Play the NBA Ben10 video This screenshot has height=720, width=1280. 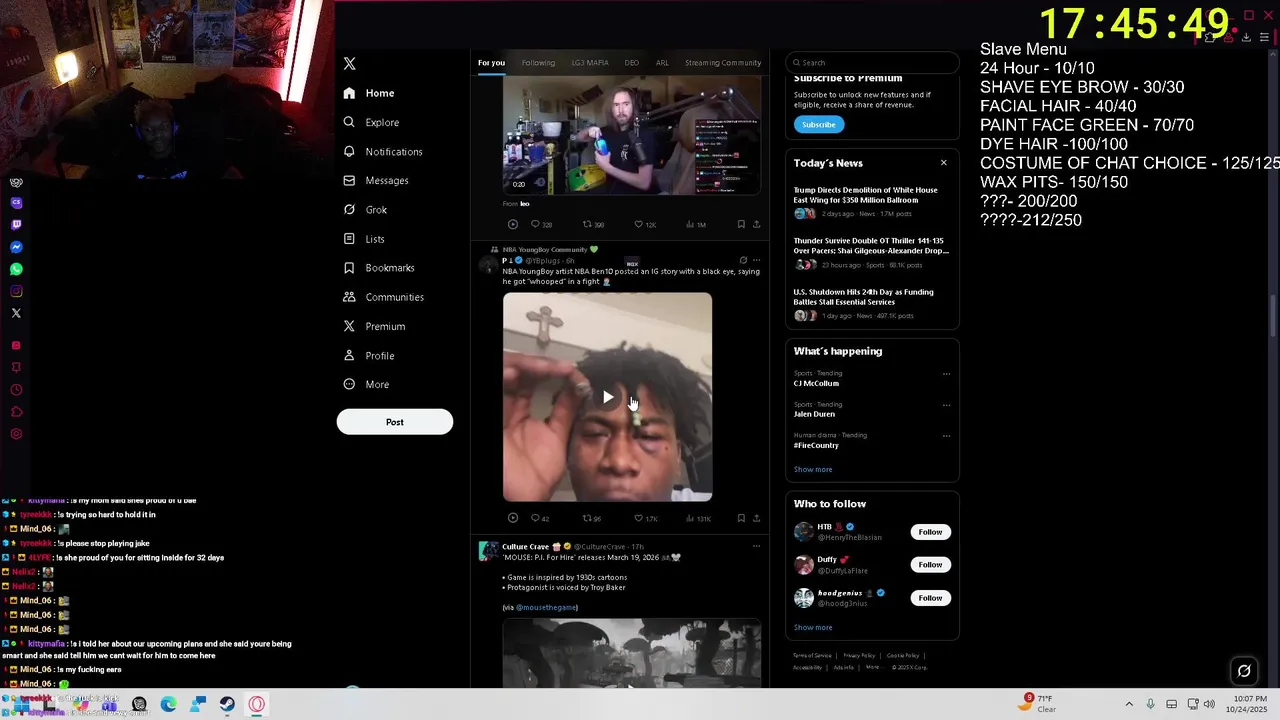coord(608,397)
